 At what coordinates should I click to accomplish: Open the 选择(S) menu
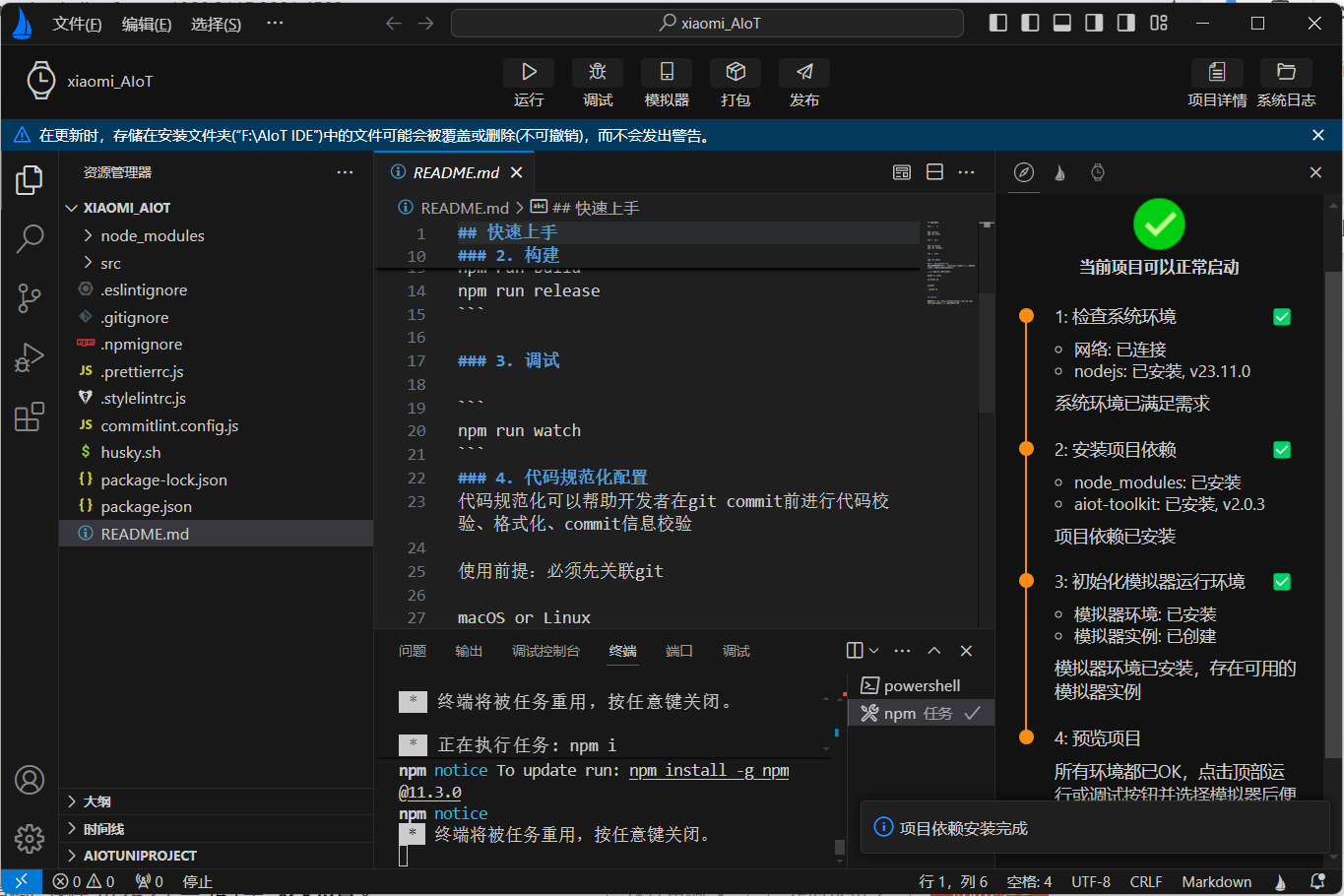216,24
